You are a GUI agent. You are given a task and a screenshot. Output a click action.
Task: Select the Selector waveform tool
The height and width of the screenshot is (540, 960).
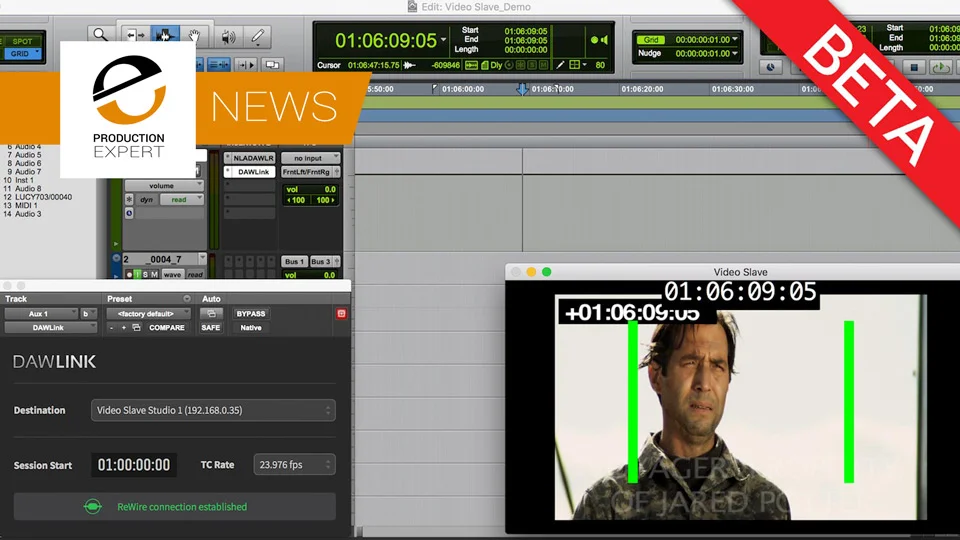(164, 36)
